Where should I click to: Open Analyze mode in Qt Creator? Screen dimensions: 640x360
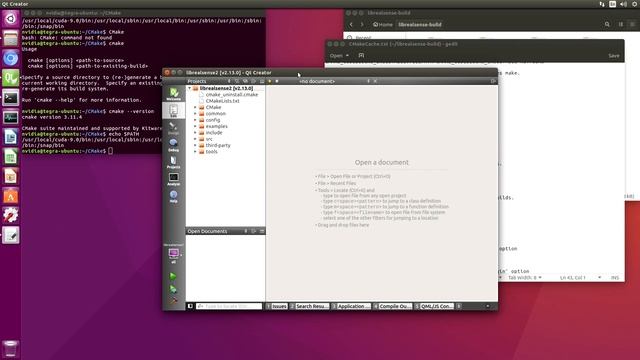[x=173, y=179]
